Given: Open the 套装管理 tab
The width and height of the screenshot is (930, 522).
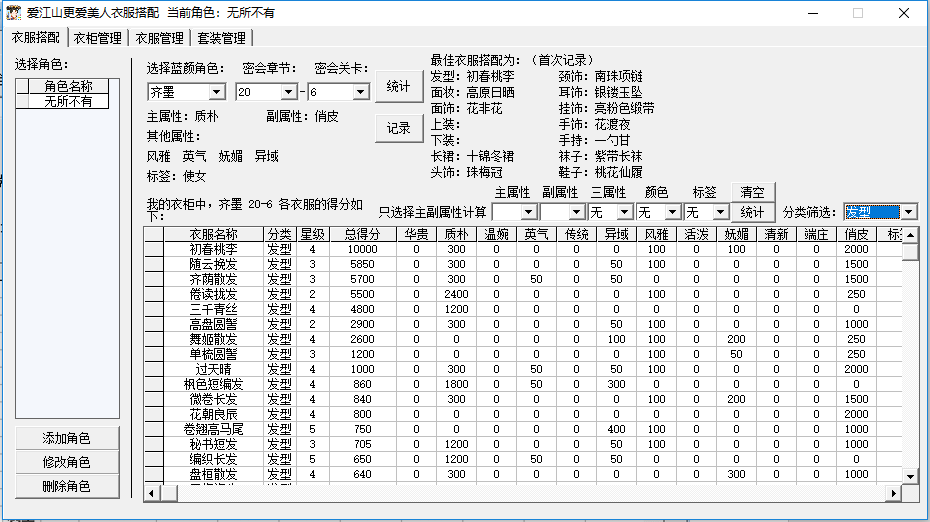Looking at the screenshot, I should click(x=221, y=38).
